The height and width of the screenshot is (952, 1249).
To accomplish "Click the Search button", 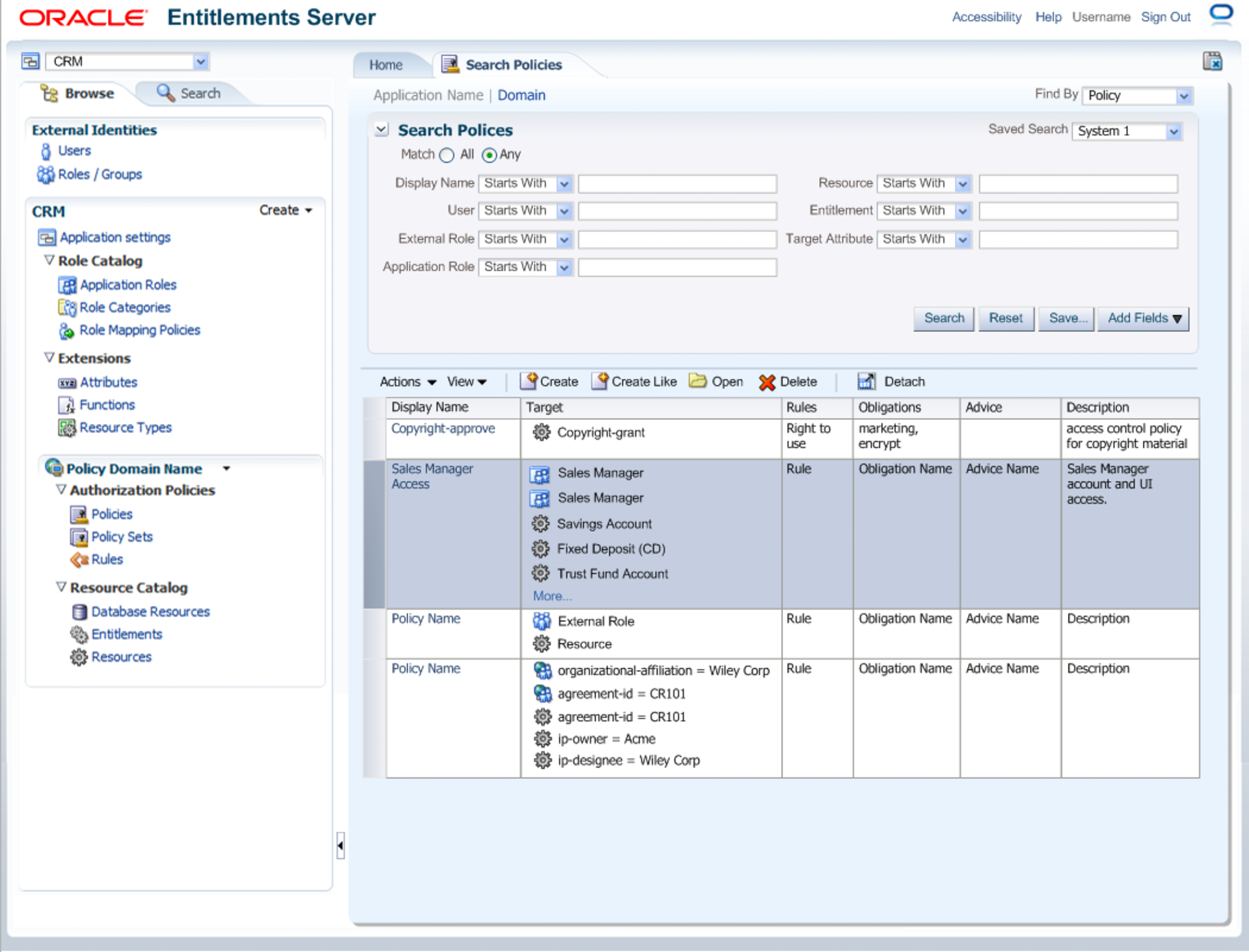I will [x=944, y=319].
